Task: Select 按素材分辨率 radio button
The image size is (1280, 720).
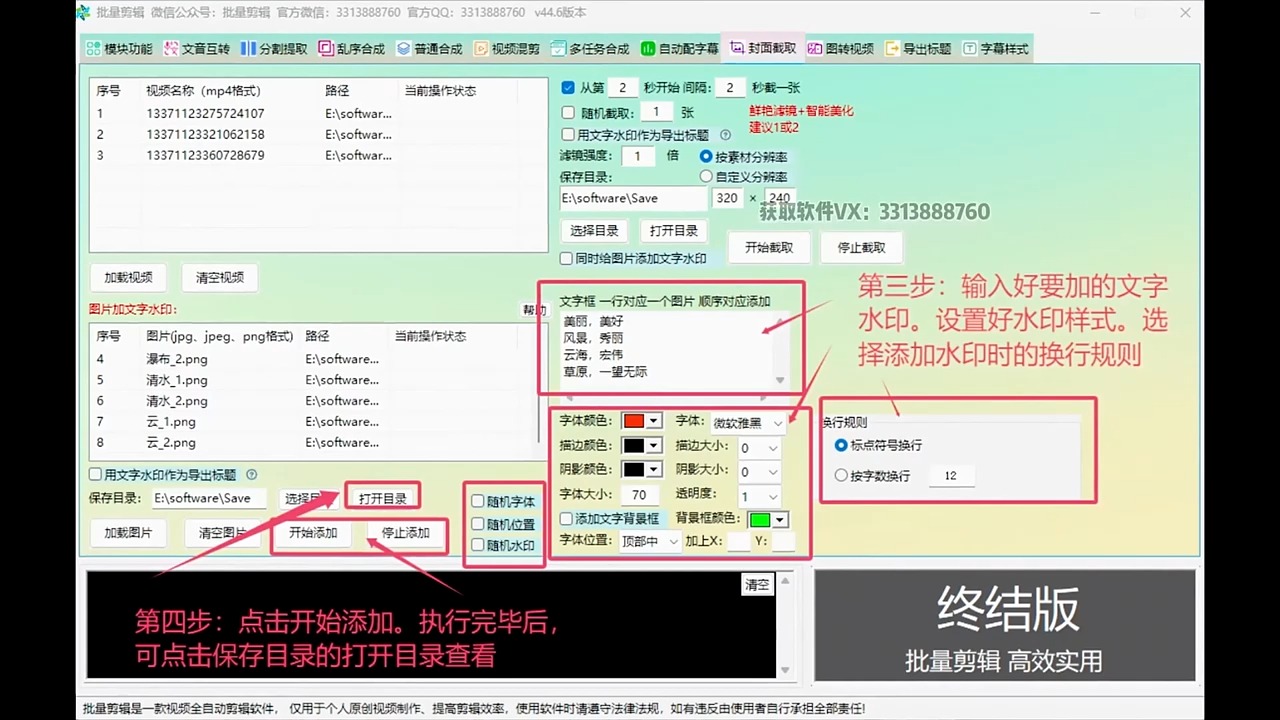Action: [x=706, y=157]
